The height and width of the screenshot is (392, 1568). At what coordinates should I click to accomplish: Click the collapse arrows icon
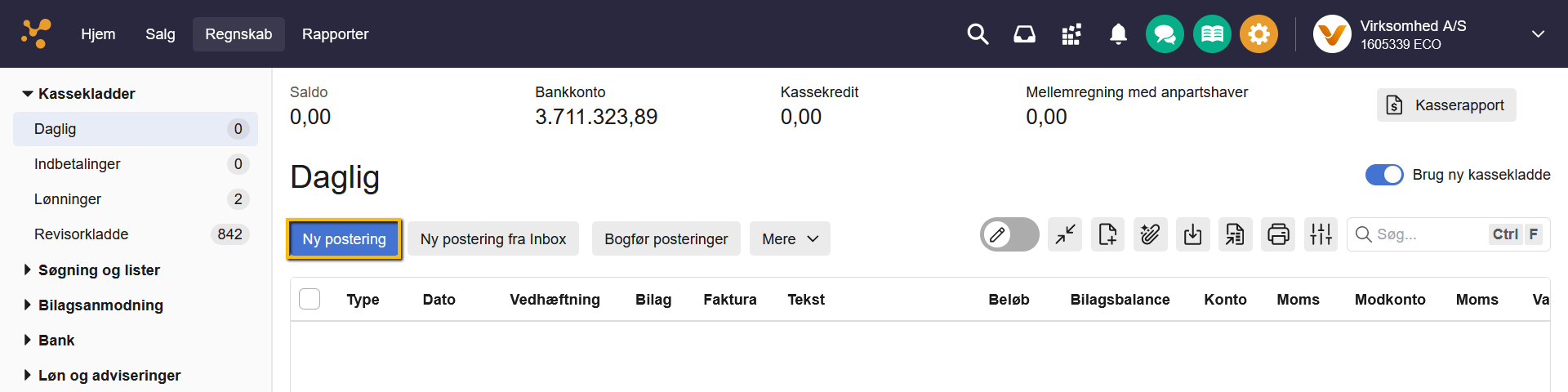click(1065, 235)
